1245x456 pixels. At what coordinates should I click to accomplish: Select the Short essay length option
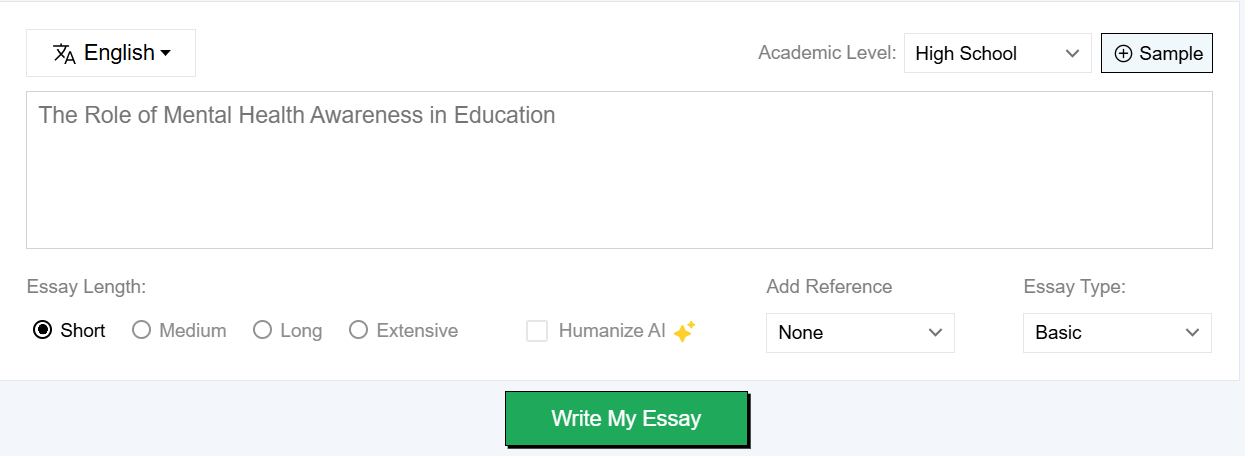tap(69, 330)
